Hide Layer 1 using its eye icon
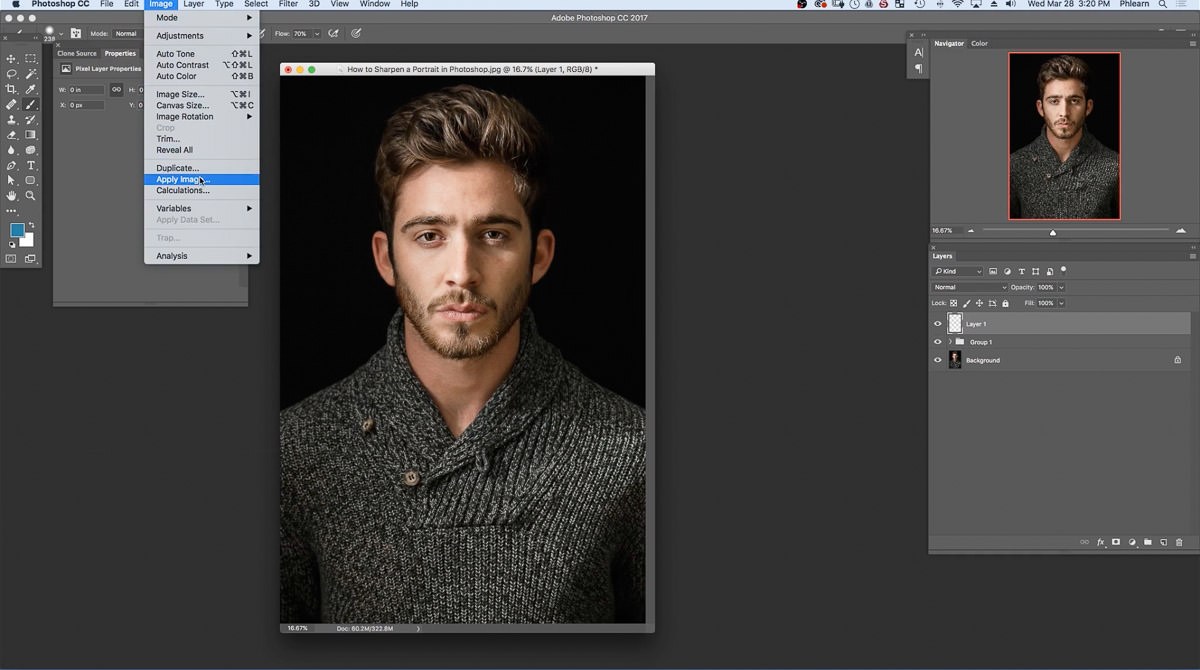The height and width of the screenshot is (670, 1200). tap(938, 324)
